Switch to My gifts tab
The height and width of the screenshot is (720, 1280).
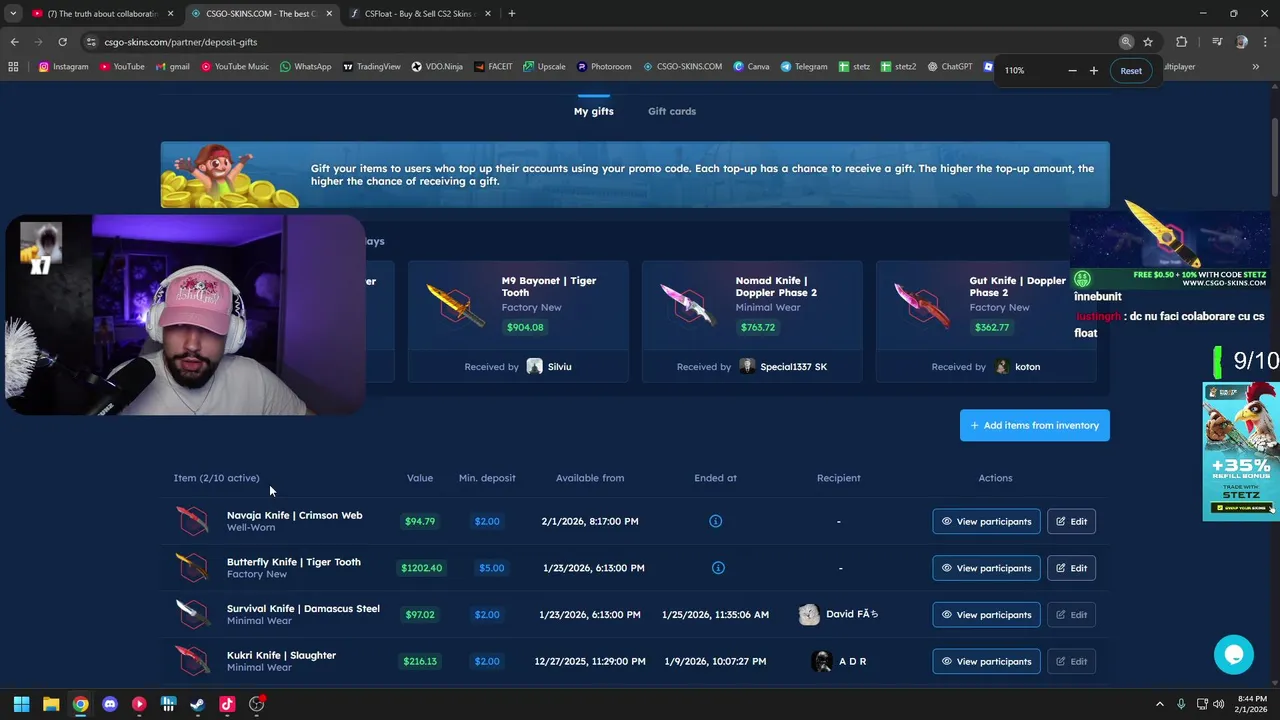coord(594,111)
